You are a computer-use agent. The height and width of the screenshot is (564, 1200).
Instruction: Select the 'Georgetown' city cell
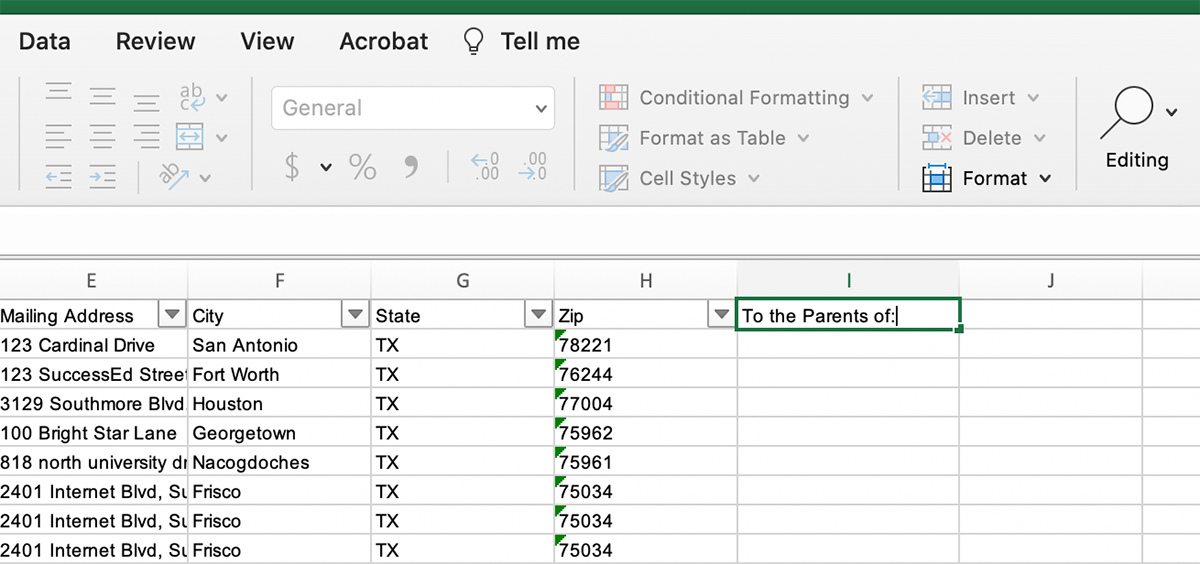point(279,433)
